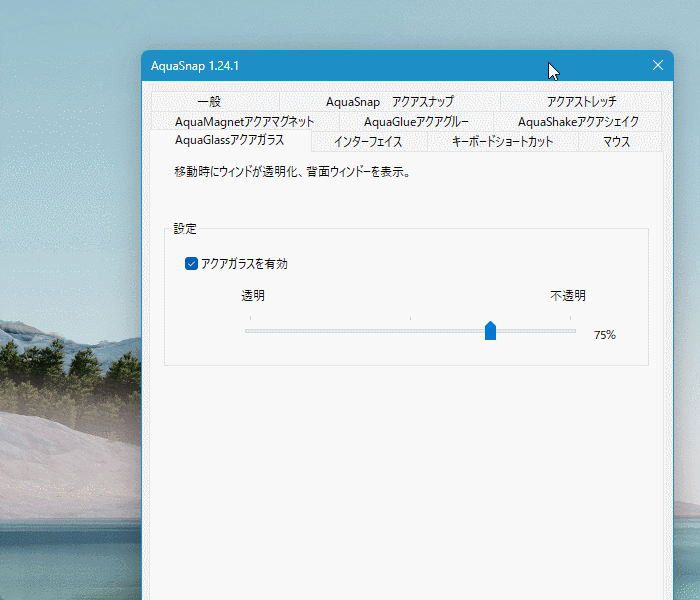The image size is (700, 600).
Task: Open the インターフェイス tab
Action: tap(369, 142)
